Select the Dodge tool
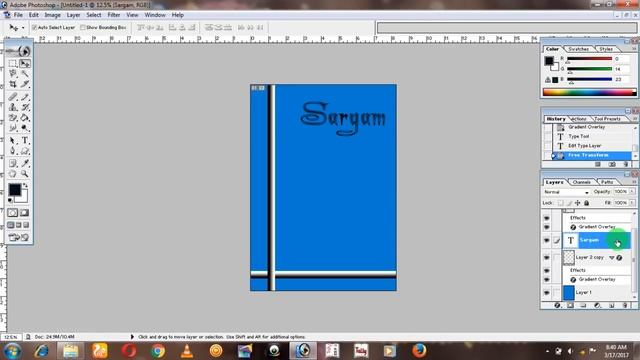640x360 pixels. pyautogui.click(x=25, y=128)
